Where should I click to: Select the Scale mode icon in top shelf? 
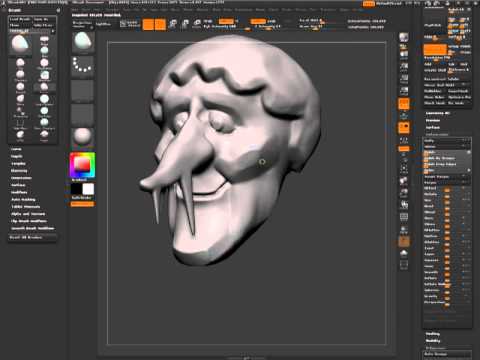(185, 24)
